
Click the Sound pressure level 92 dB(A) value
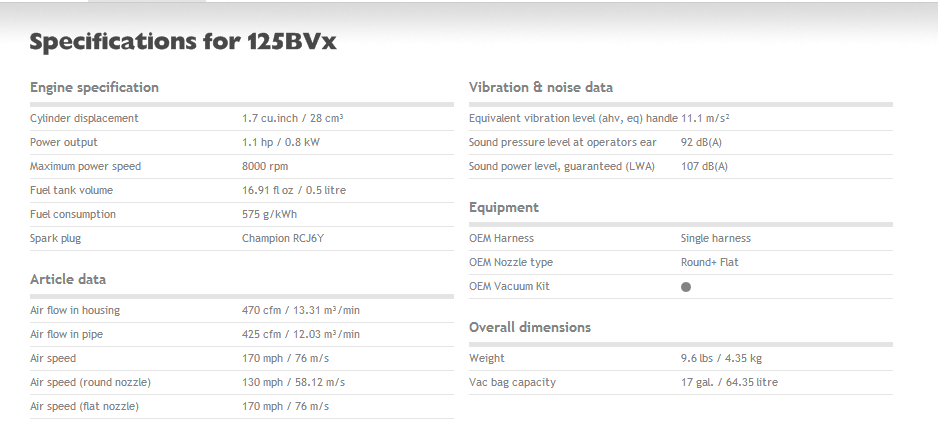(x=702, y=142)
